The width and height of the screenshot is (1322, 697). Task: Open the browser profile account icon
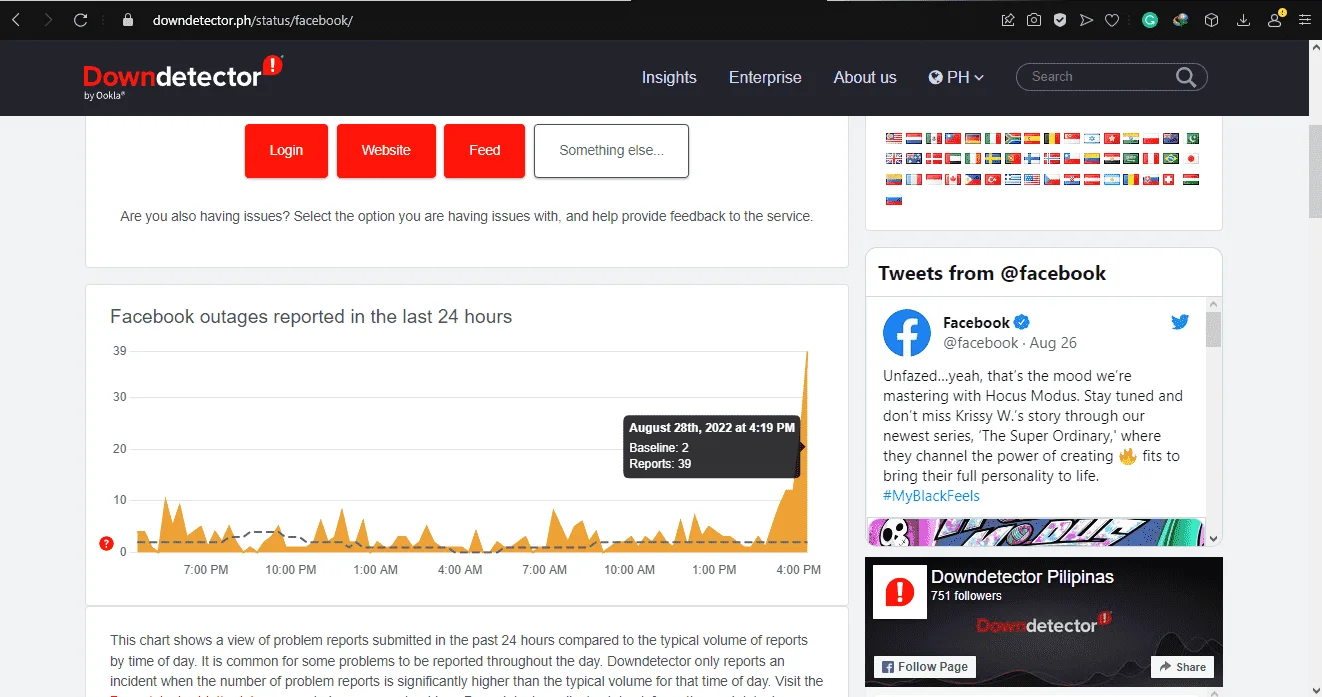point(1275,19)
